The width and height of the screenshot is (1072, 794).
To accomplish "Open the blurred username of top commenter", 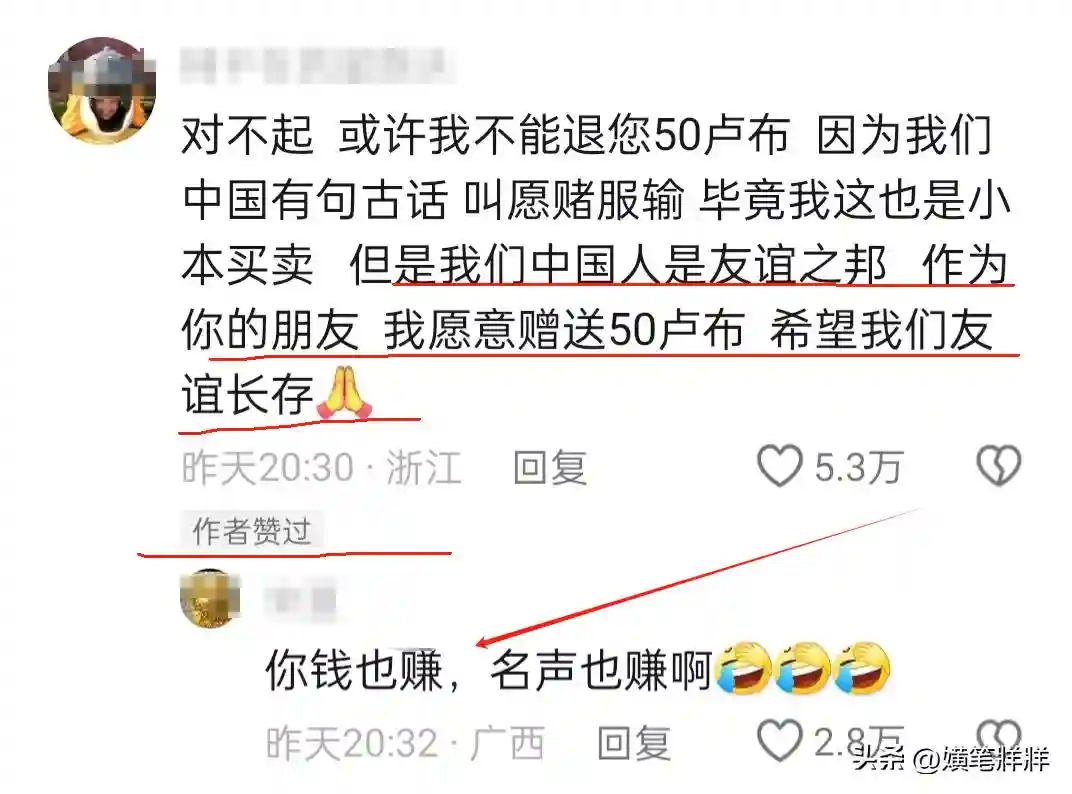I will pyautogui.click(x=314, y=66).
